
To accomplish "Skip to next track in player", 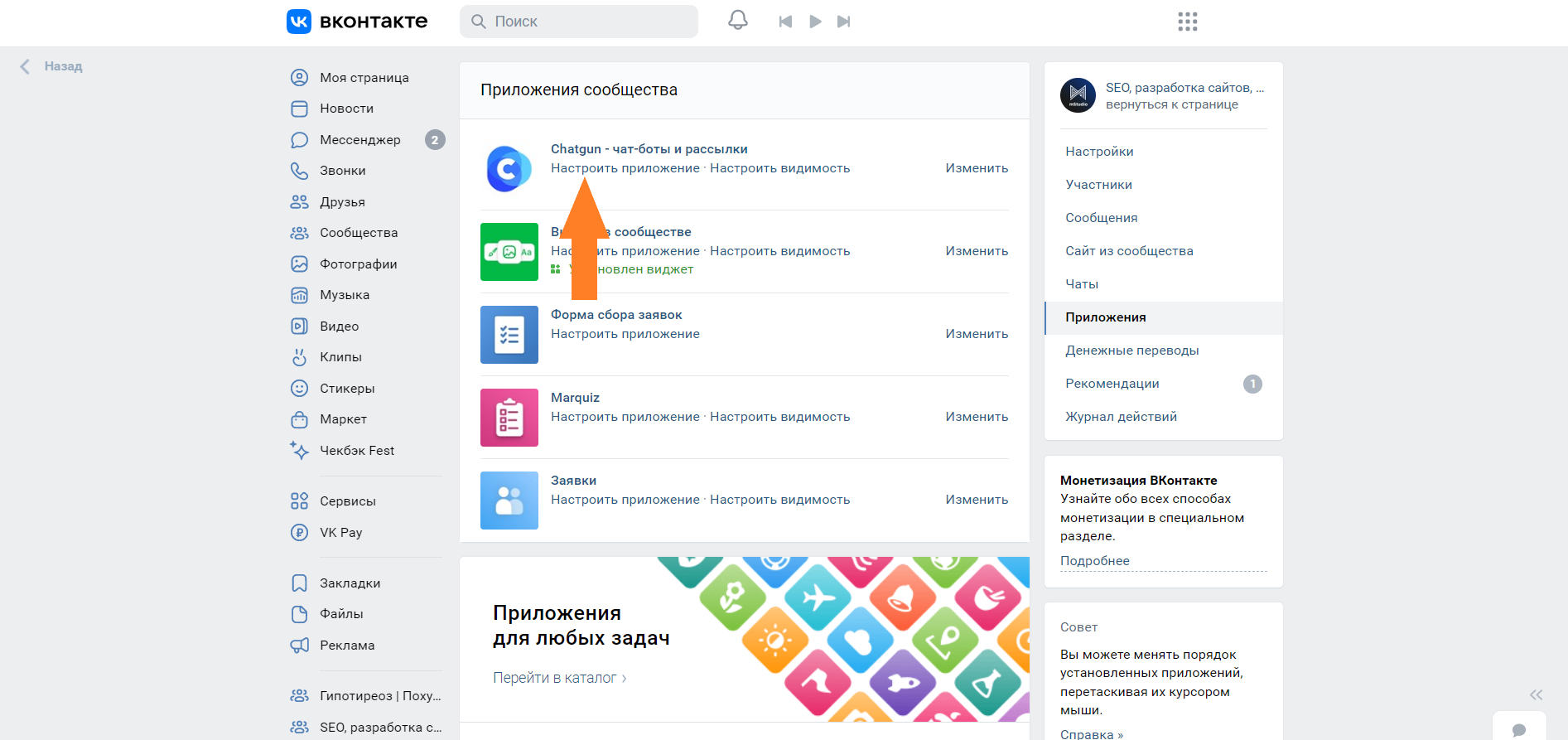I will [843, 22].
